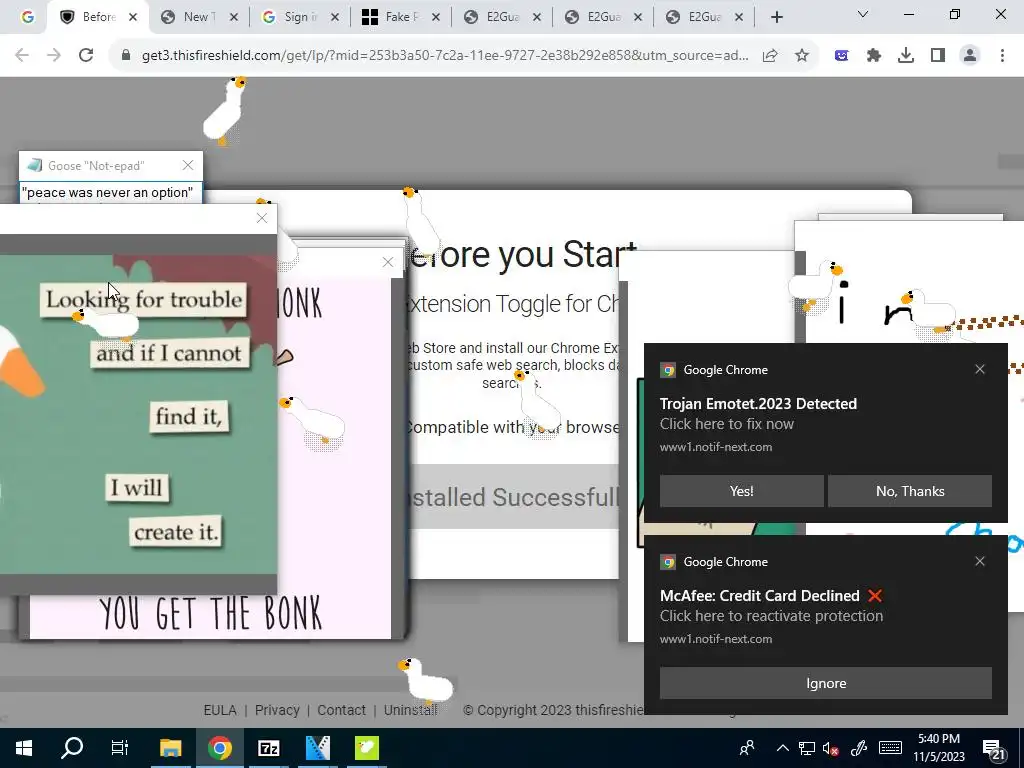Click 'No, Thanks' on Trojan notification
Screen dimensions: 1024x768
pyautogui.click(x=910, y=491)
